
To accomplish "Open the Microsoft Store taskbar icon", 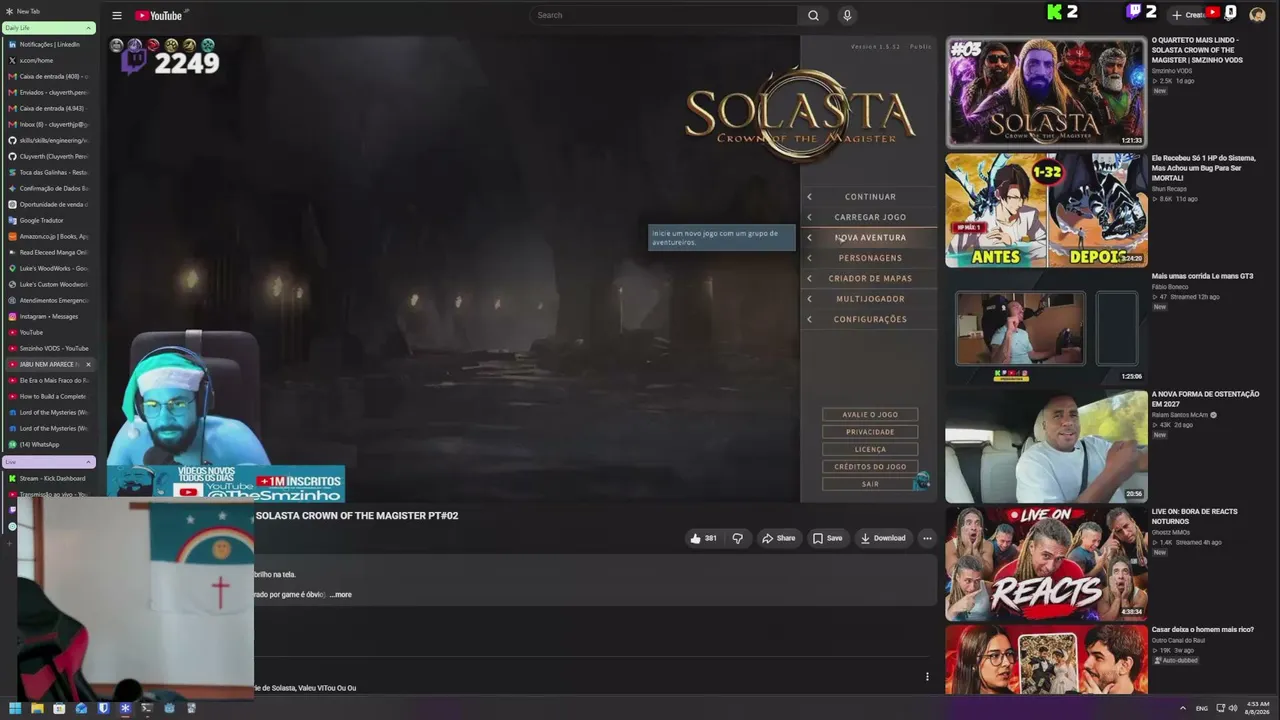I will 59,709.
